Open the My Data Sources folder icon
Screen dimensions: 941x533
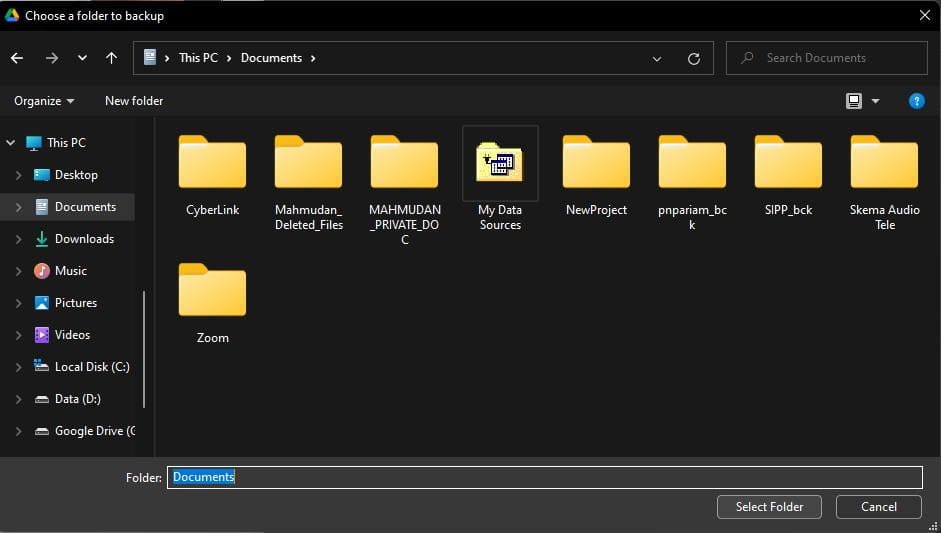click(500, 164)
